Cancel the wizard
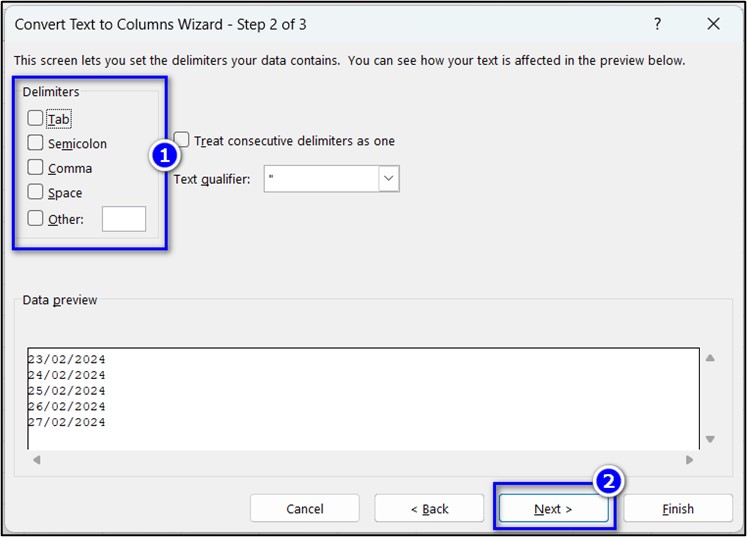Screen dimensions: 747x537 point(304,509)
